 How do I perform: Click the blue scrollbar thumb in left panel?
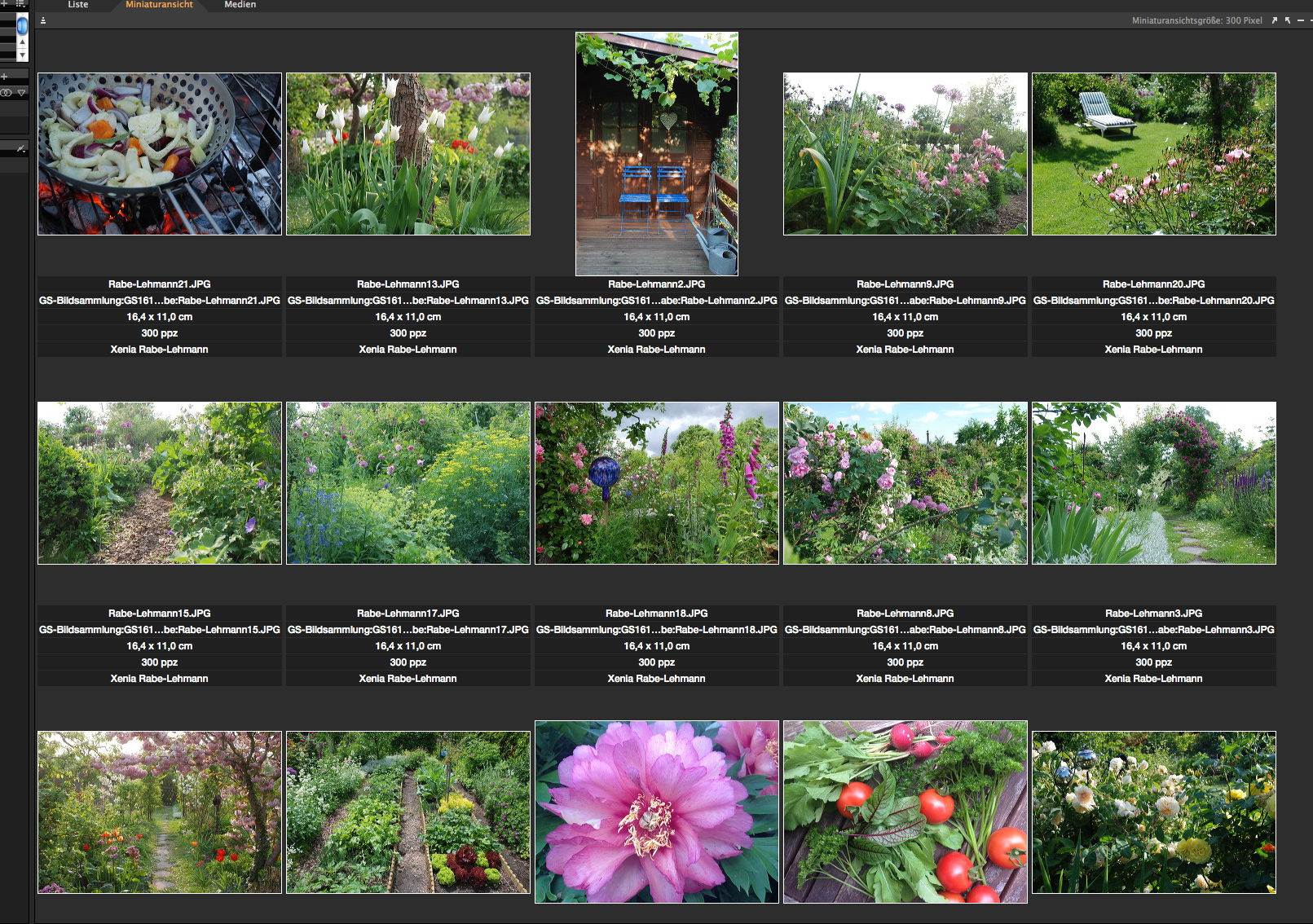[22, 25]
